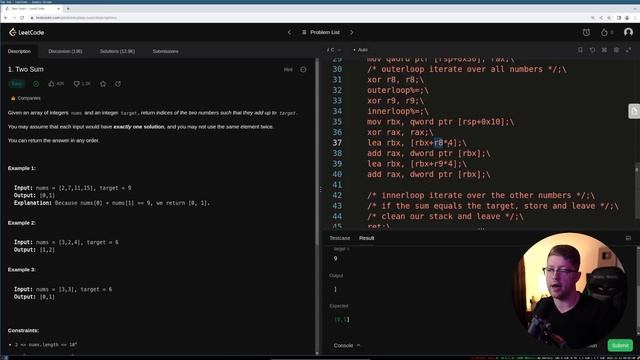The image size is (640, 360).
Task: Click the highlighted r8 in line 37
Action: point(438,143)
